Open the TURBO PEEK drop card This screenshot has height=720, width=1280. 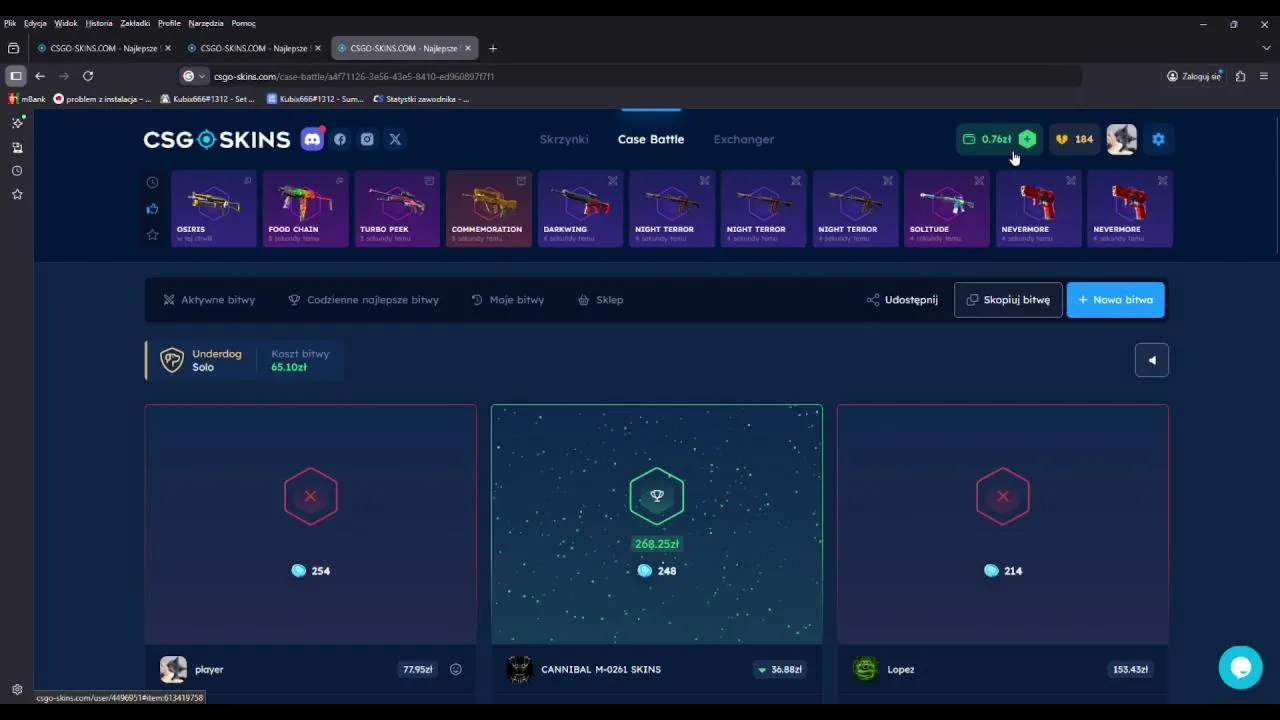[397, 209]
